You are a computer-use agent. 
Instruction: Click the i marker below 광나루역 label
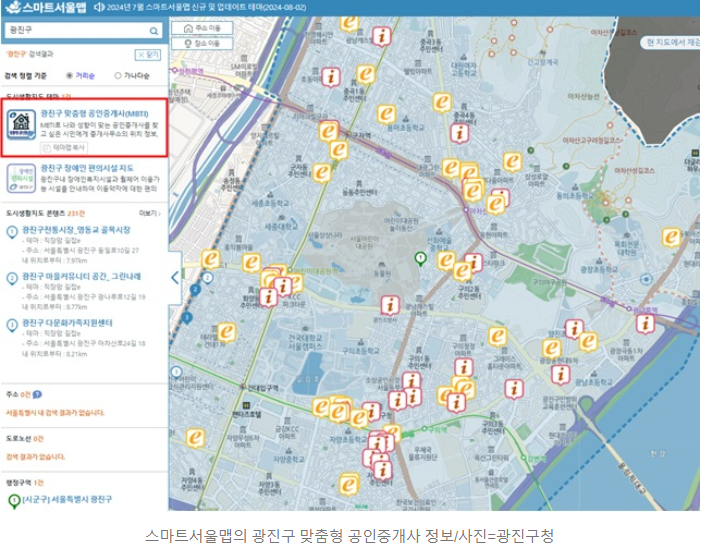(645, 324)
